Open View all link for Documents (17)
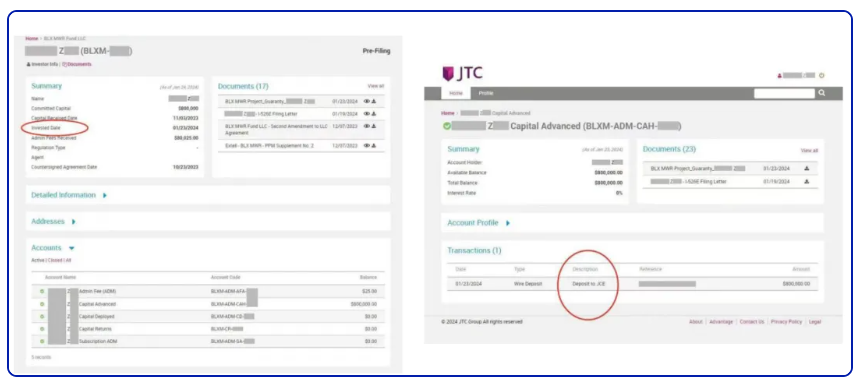This screenshot has width=862, height=389. 376,86
